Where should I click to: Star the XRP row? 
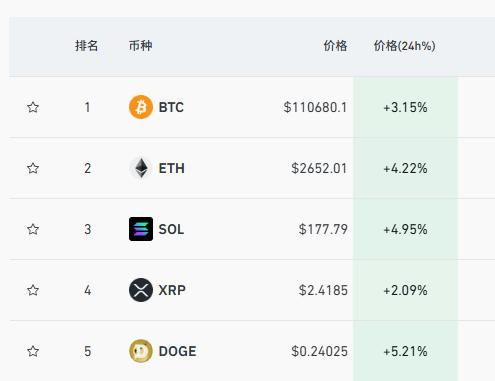(33, 290)
